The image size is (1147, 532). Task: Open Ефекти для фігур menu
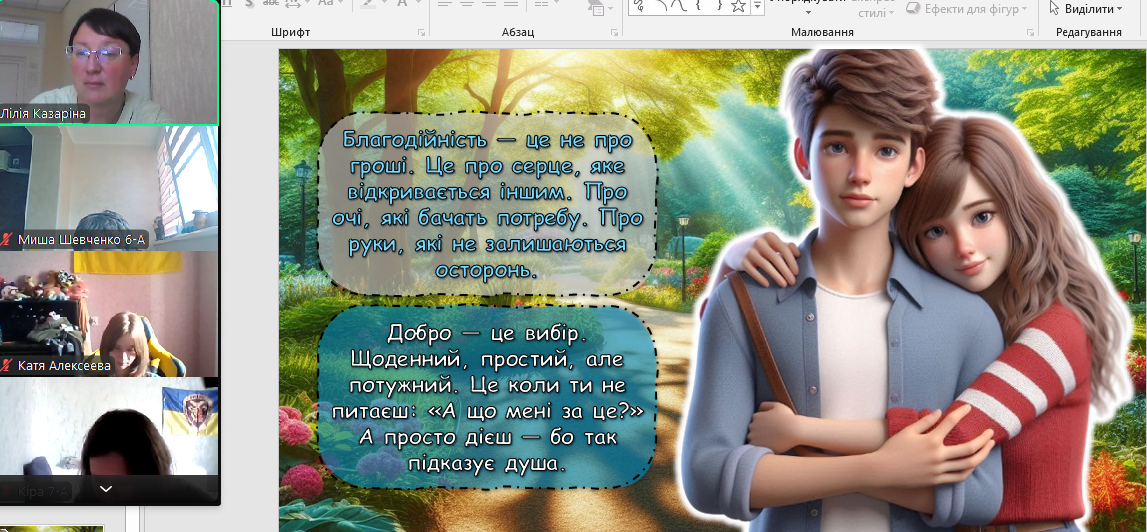[966, 9]
